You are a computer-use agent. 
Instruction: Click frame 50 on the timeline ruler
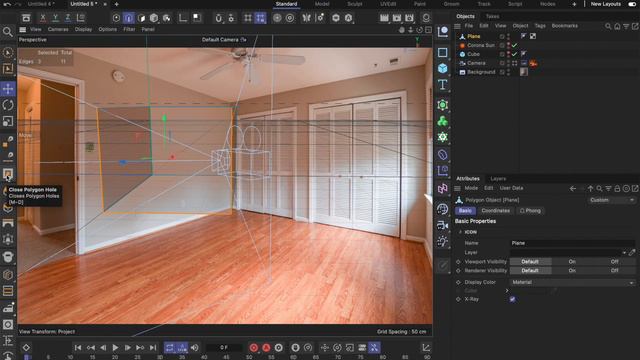click(x=249, y=357)
